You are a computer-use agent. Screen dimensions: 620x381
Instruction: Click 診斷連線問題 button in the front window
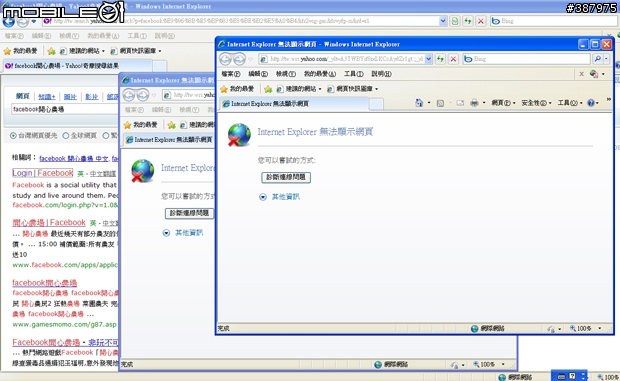tap(286, 177)
